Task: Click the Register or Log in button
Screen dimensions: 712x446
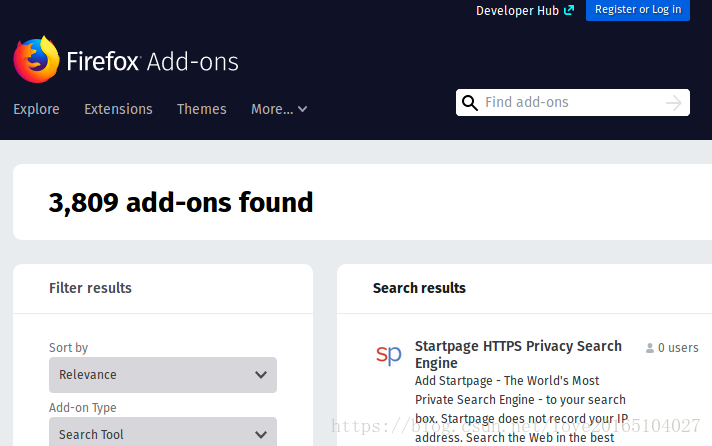Action: [638, 10]
